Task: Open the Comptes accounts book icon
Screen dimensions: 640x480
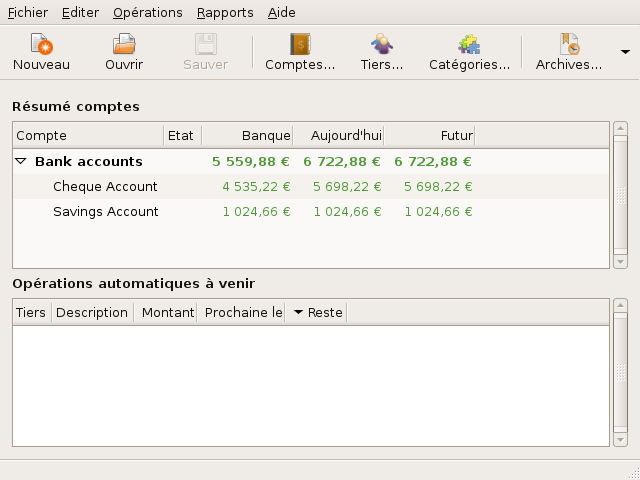Action: point(300,45)
